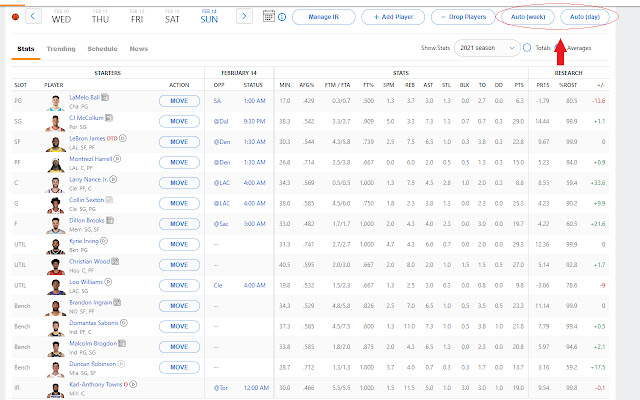Click the info circle icon beside calendar
640x400 pixels.
[x=282, y=17]
